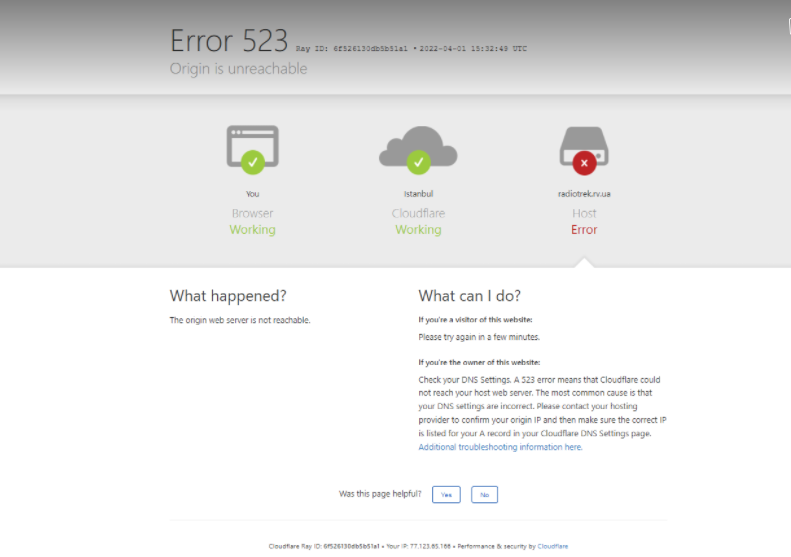Click the Error 523 heading
The height and width of the screenshot is (557, 791).
tap(229, 40)
